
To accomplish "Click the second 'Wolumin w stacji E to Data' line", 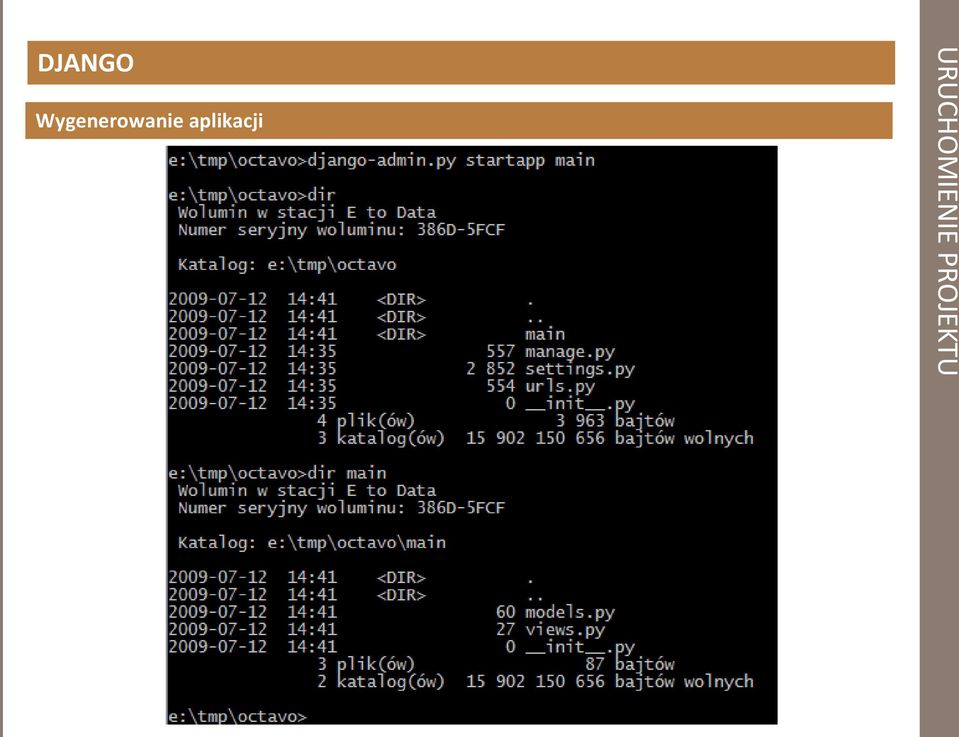I will coord(307,491).
